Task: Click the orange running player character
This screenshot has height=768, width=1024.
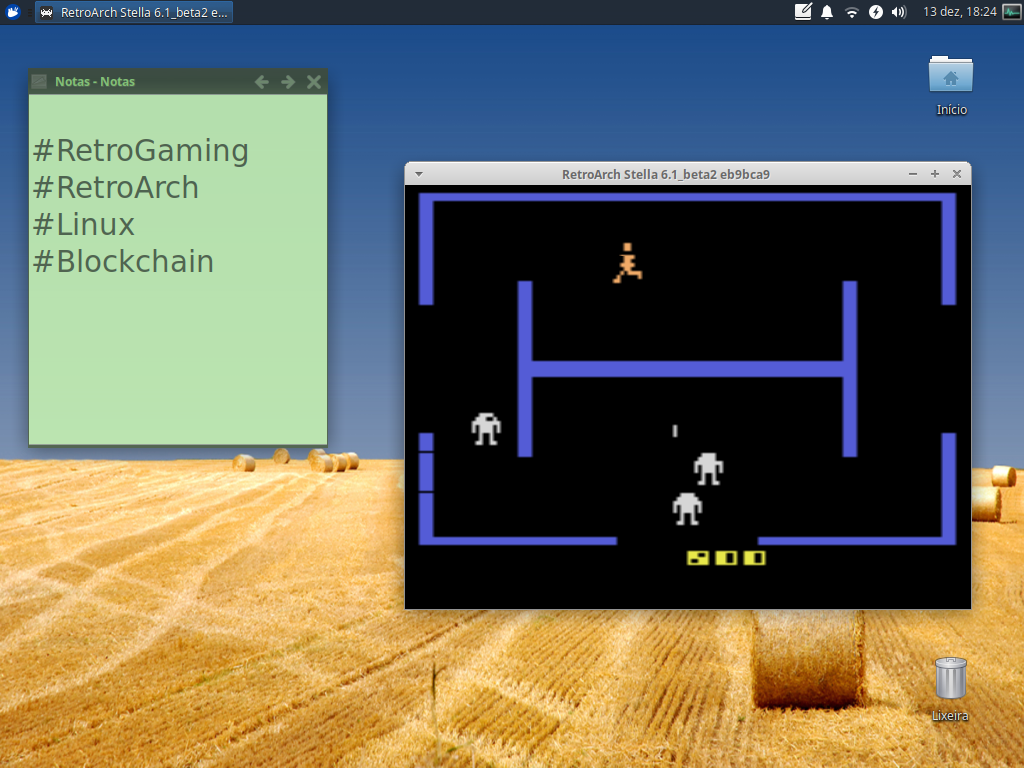Action: [628, 263]
